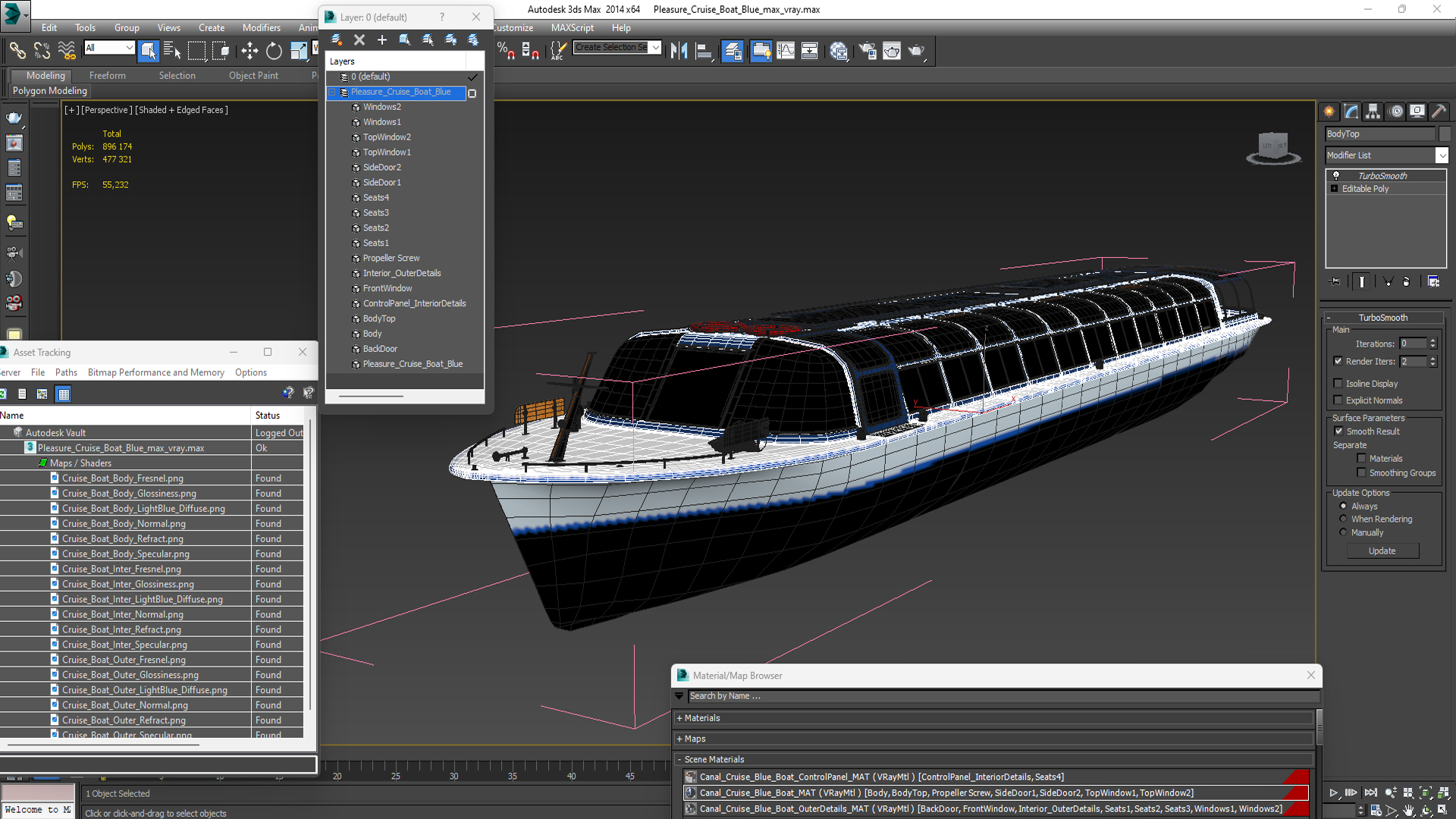Enable Separate by Smoothing Groups checkbox
Image resolution: width=1456 pixels, height=819 pixels.
1361,473
